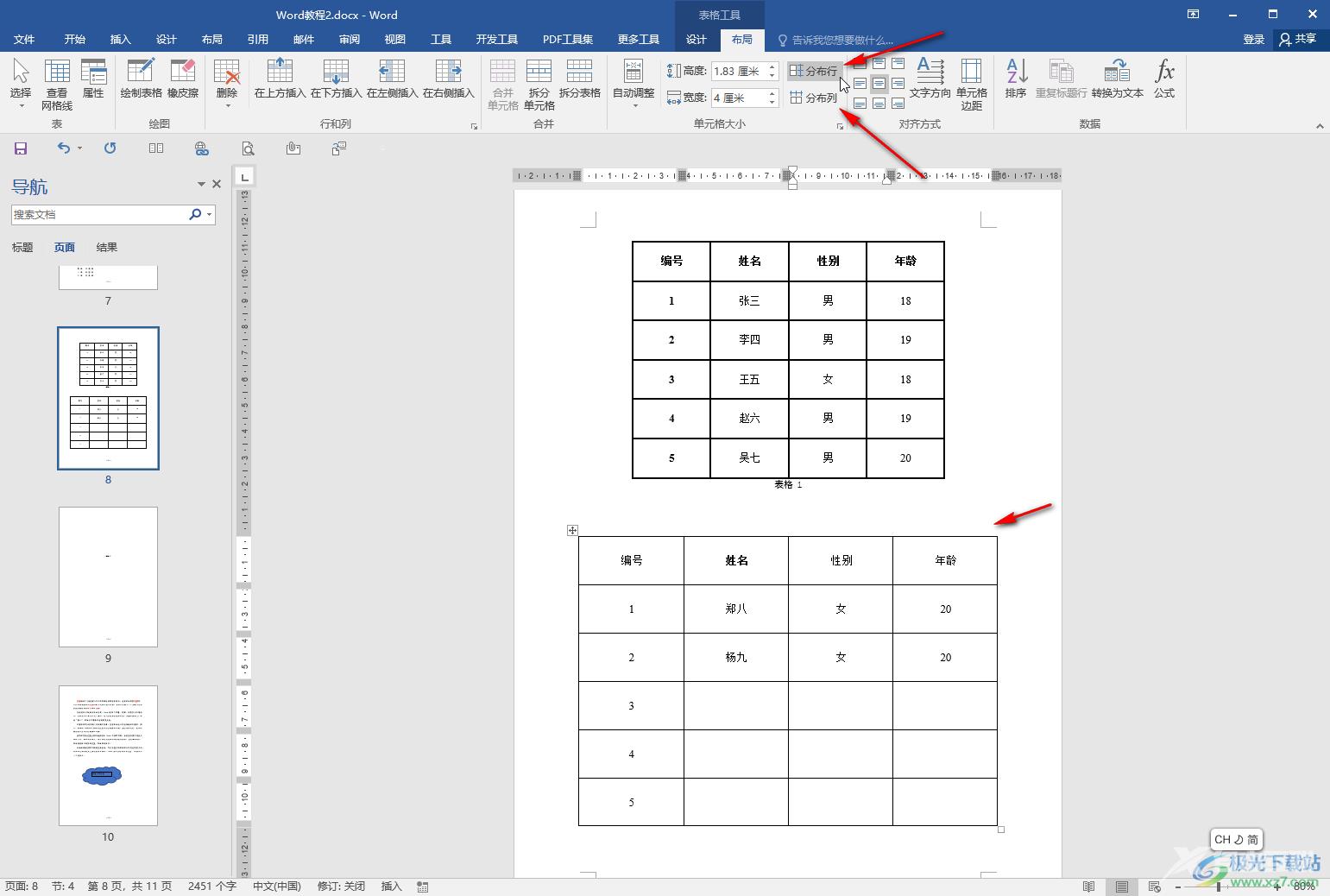Click Sign in (登录)
This screenshot has width=1330, height=896.
1253,39
